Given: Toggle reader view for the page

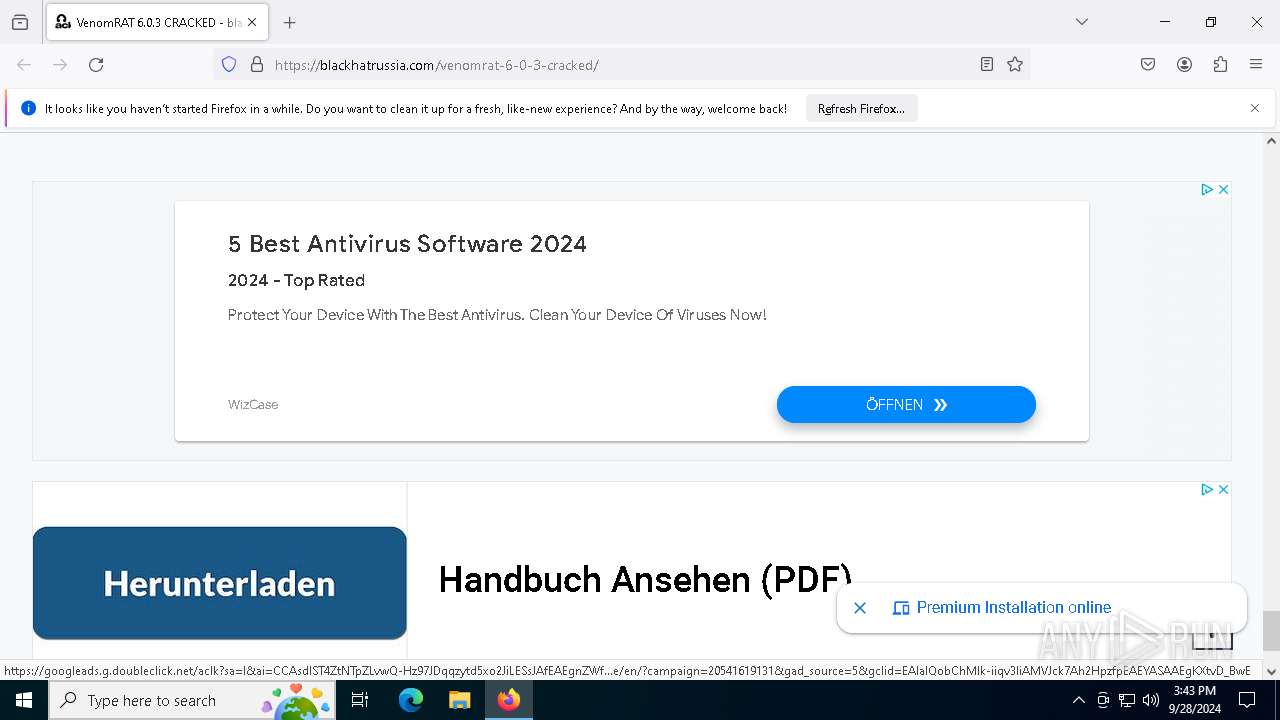Looking at the screenshot, I should tap(987, 65).
